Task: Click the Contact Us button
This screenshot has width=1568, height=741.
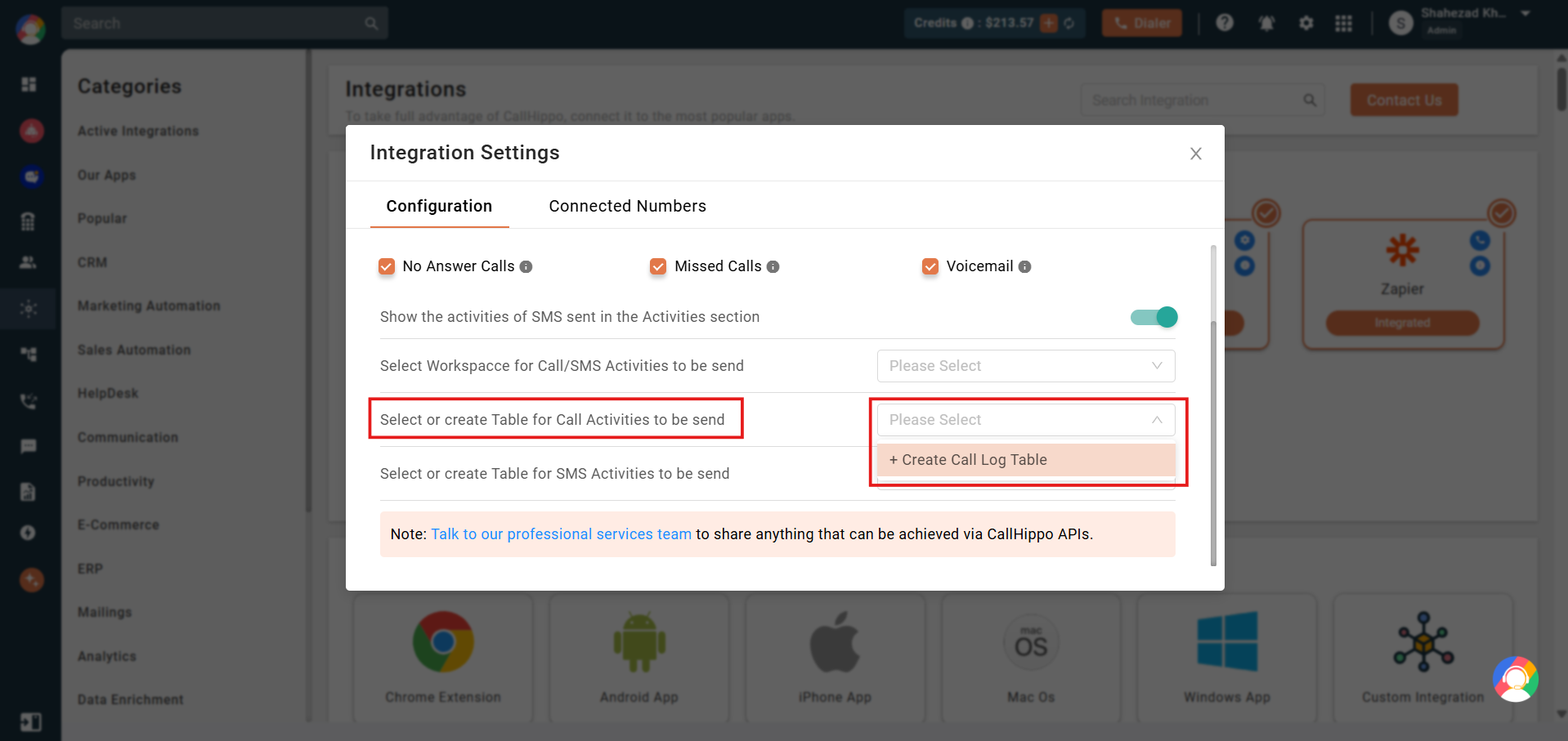Action: pos(1404,100)
